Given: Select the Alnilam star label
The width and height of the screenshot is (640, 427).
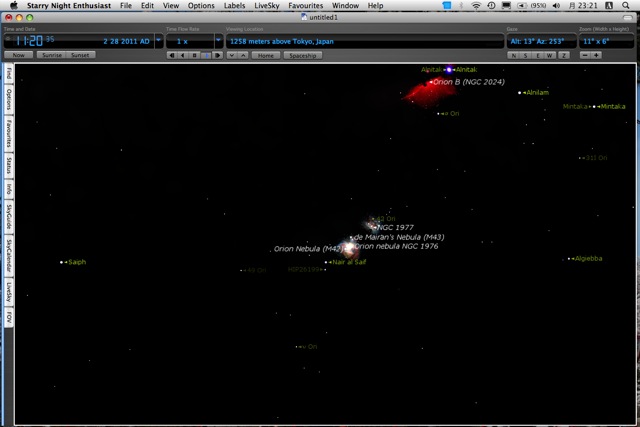Looking at the screenshot, I should pyautogui.click(x=537, y=93).
